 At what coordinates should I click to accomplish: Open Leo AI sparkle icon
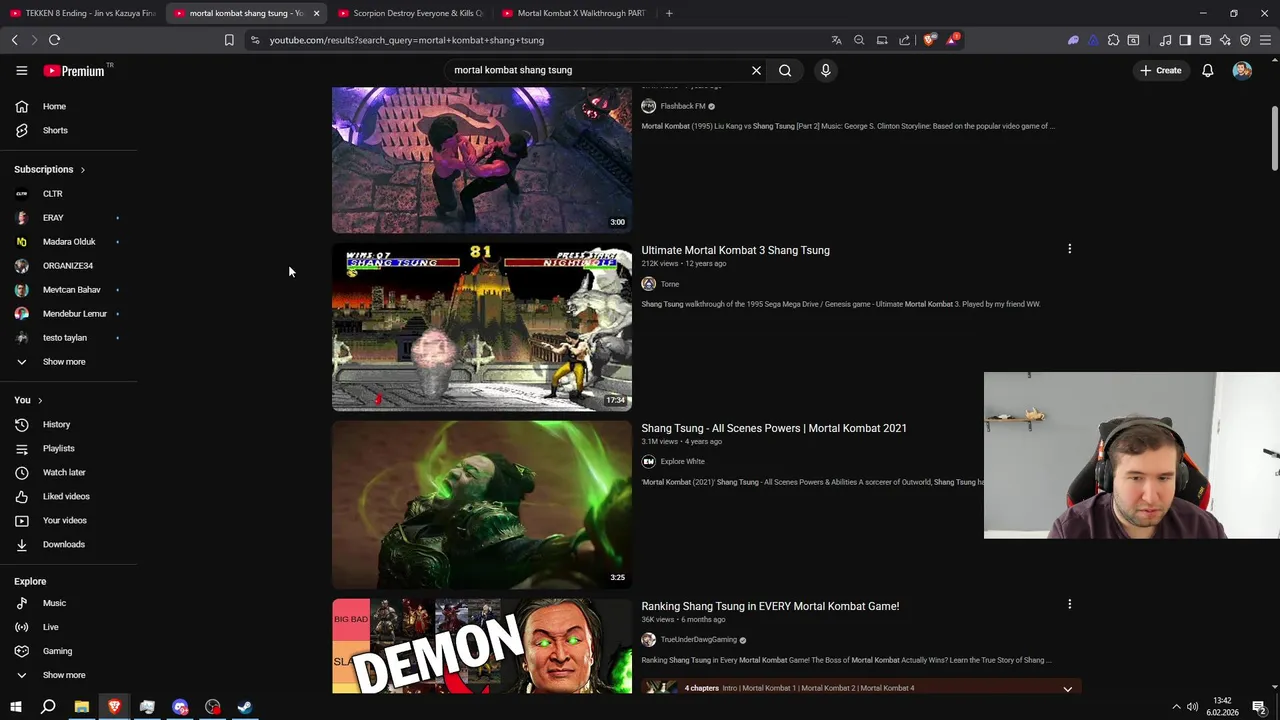[1225, 40]
